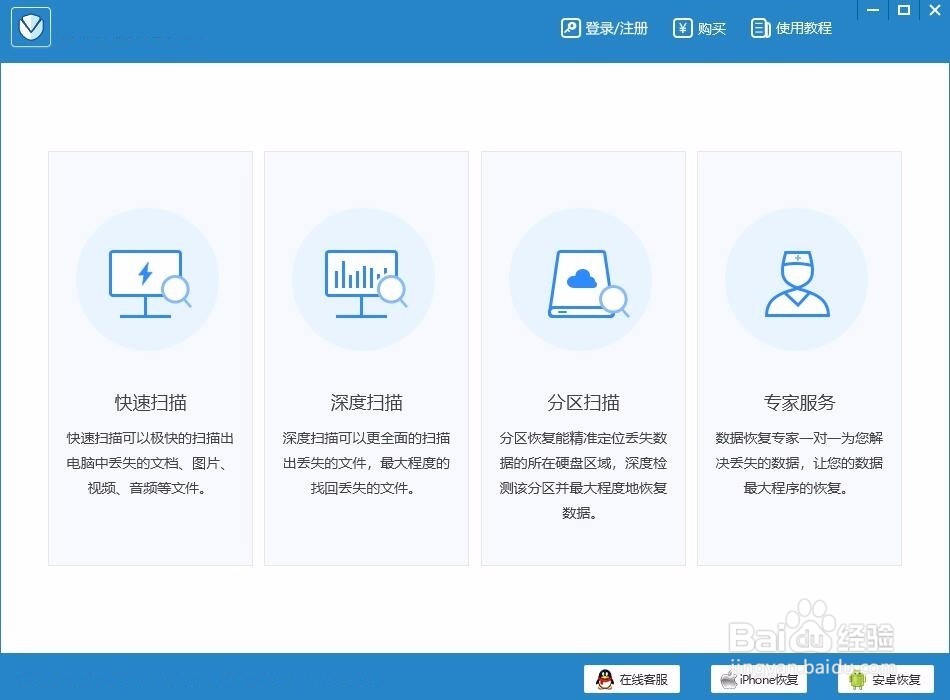Click the key icon beside 登录/注册
This screenshot has height=700, width=950.
pyautogui.click(x=570, y=28)
